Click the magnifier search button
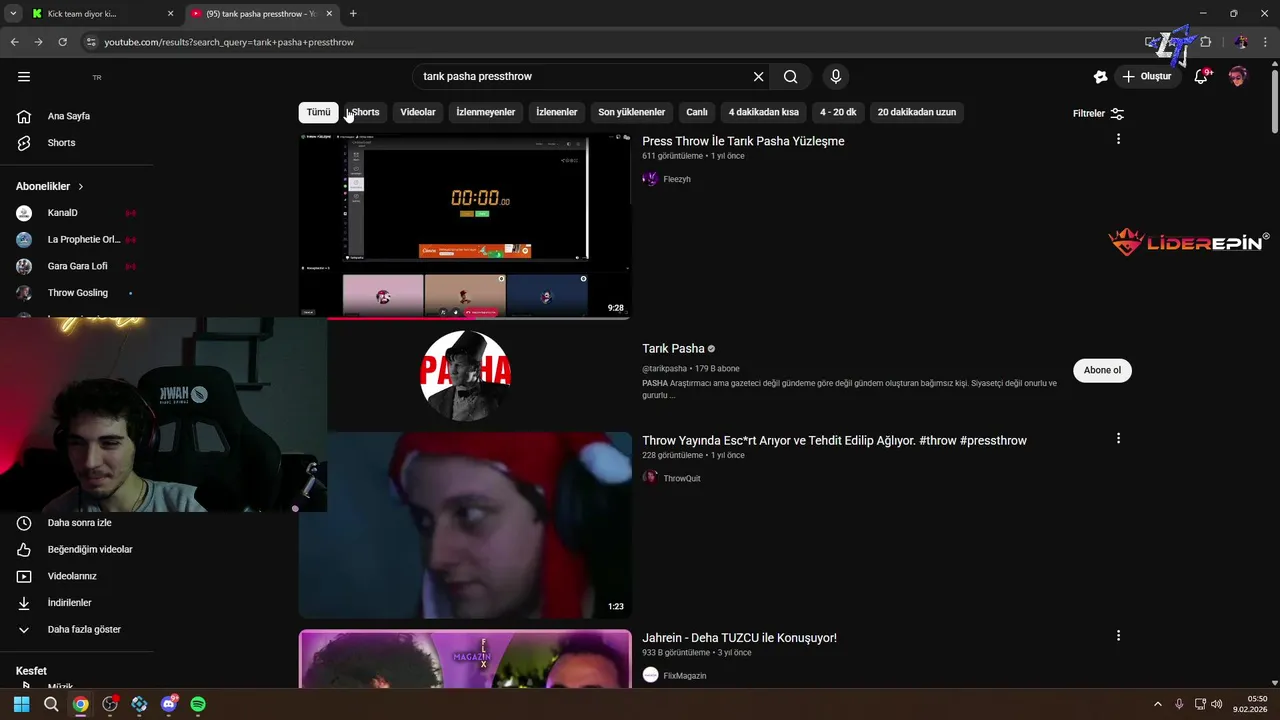1280x720 pixels. tap(791, 77)
